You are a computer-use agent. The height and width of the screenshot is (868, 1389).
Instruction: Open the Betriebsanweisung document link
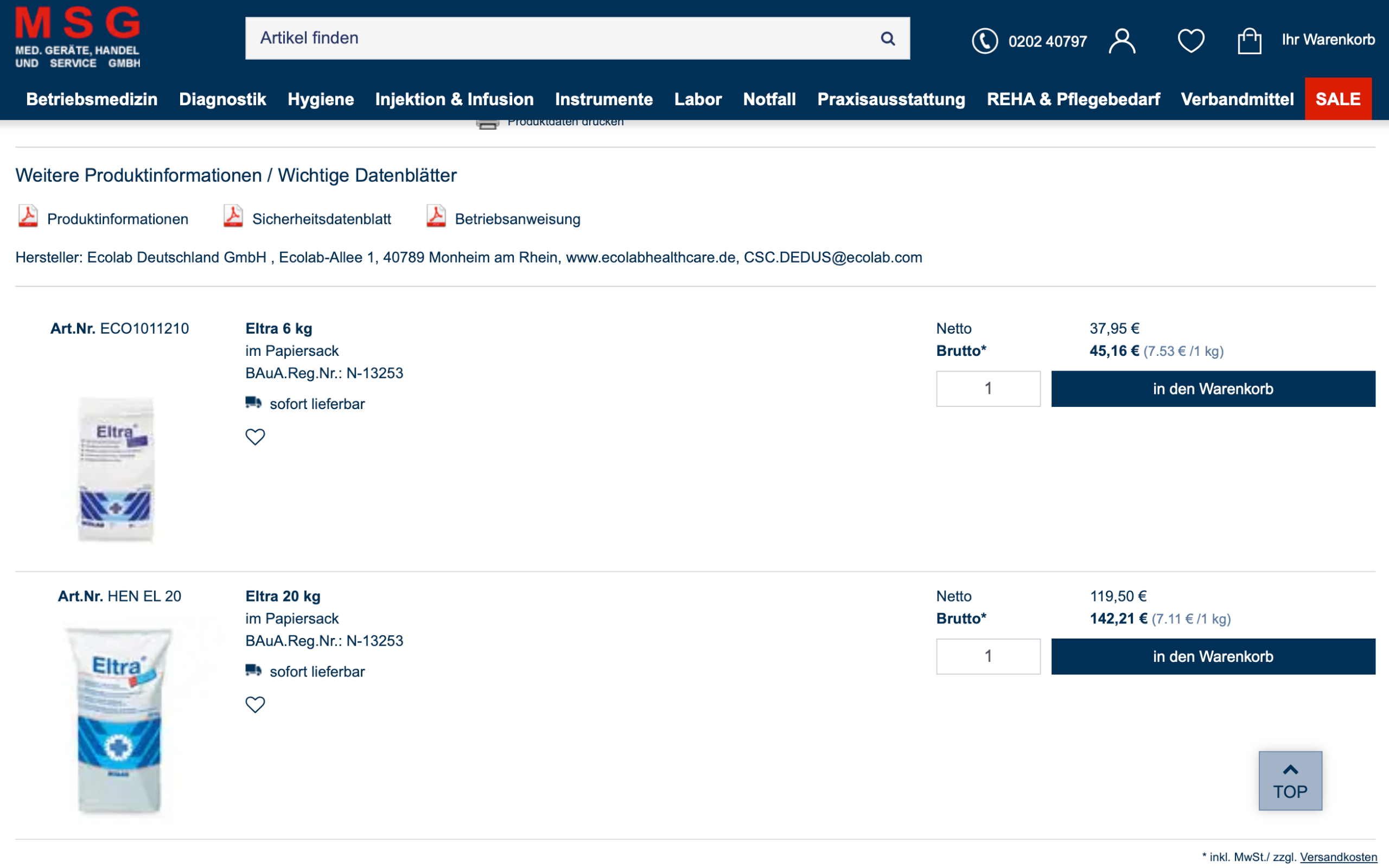517,219
